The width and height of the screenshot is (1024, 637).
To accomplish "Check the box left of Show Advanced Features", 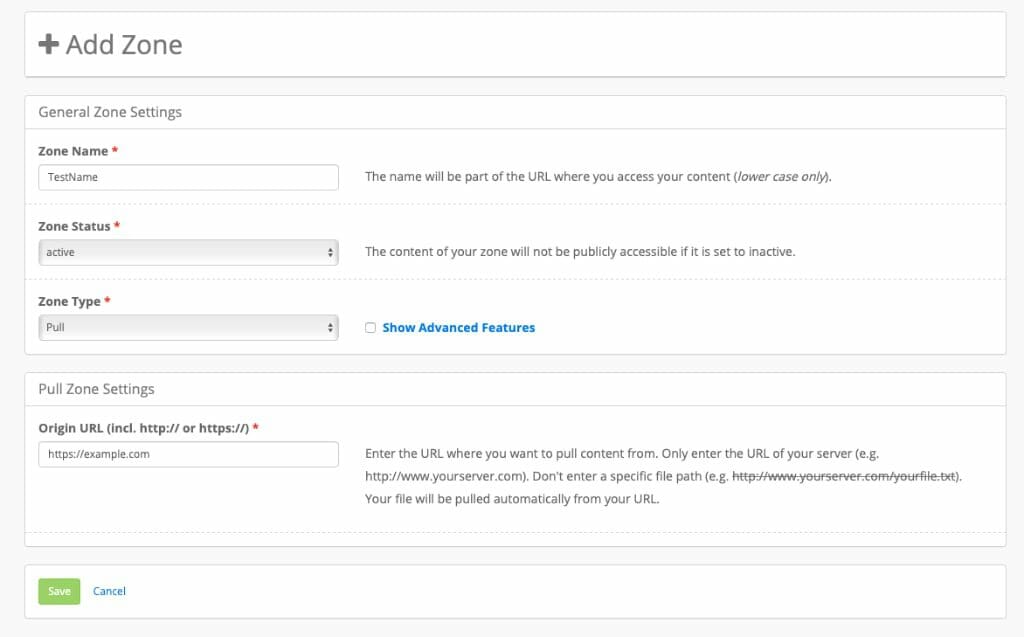I will click(370, 327).
